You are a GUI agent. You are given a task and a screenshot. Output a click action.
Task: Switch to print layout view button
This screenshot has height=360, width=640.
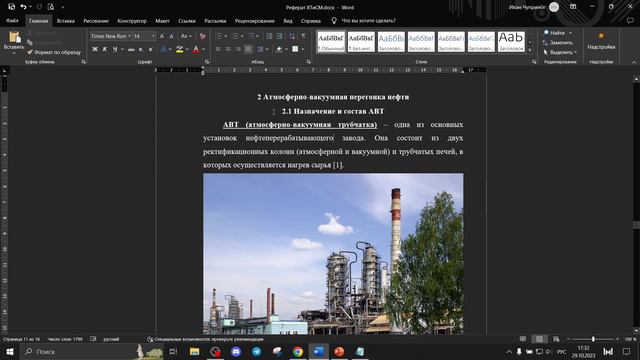539,339
